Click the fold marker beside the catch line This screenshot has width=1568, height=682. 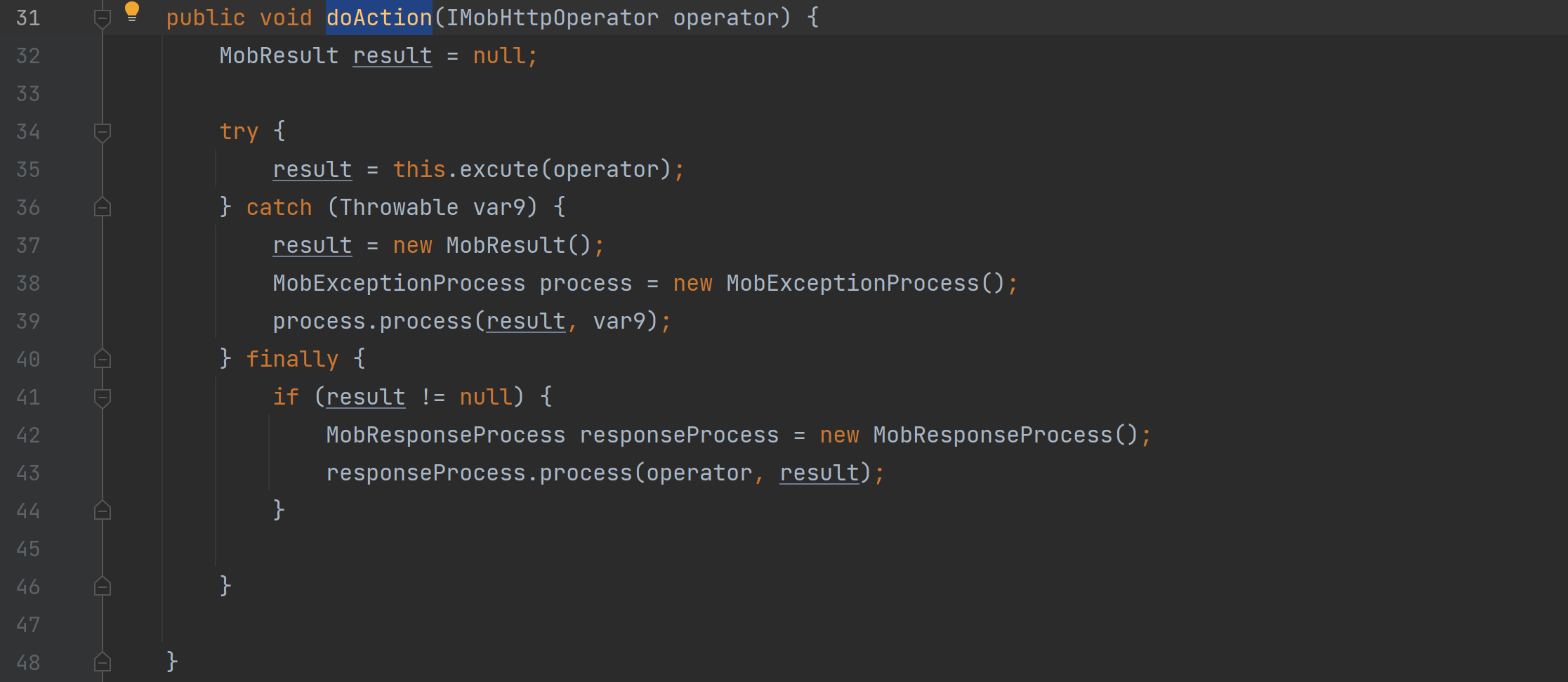click(103, 207)
